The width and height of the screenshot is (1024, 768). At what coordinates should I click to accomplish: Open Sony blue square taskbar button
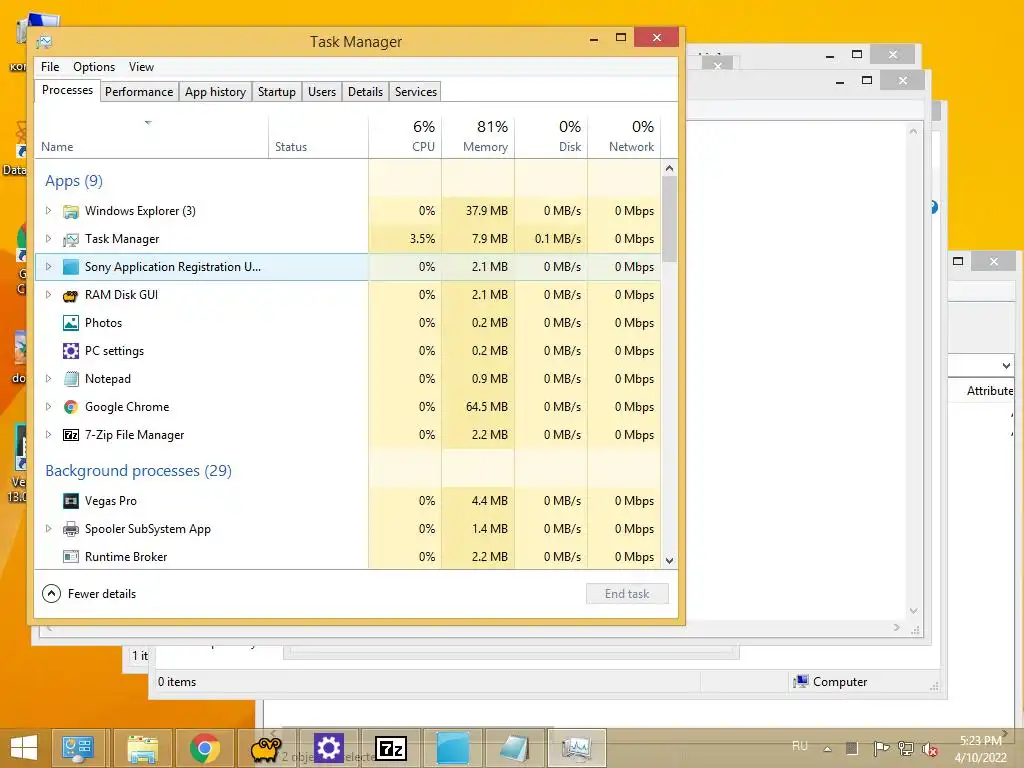(453, 748)
